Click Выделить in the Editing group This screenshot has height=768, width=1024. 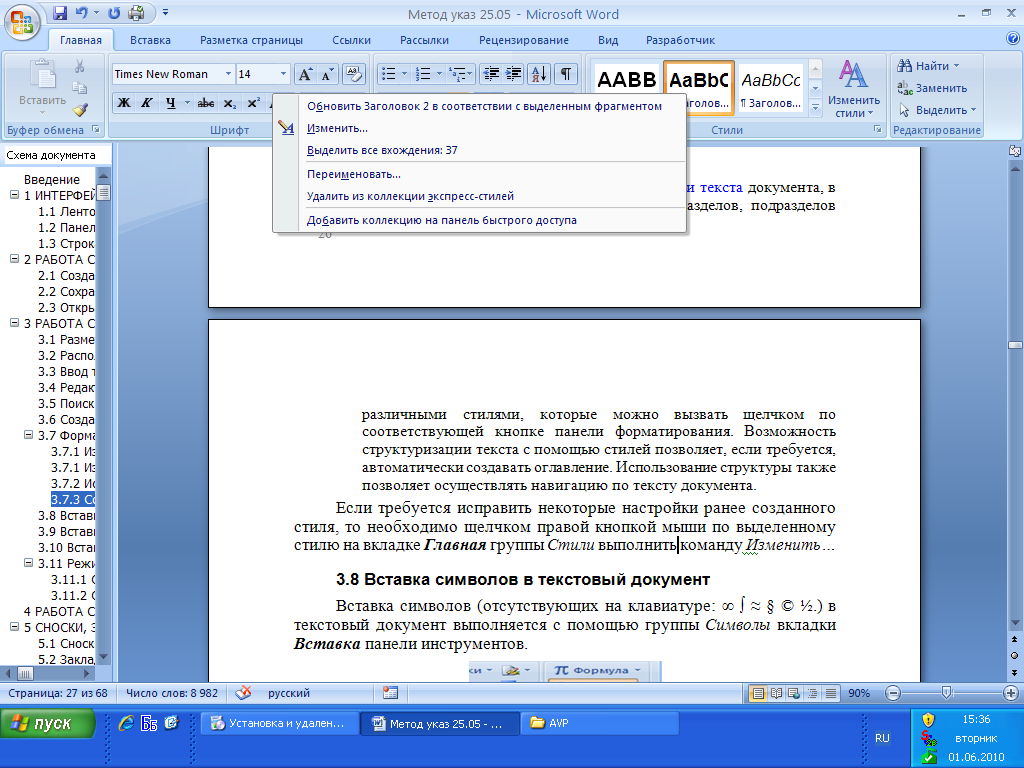938,110
